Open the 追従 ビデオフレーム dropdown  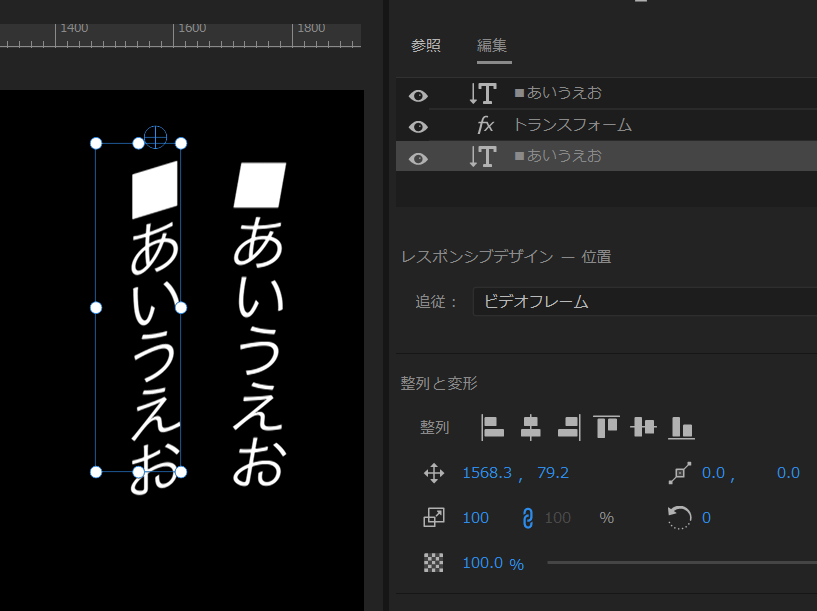(x=645, y=302)
